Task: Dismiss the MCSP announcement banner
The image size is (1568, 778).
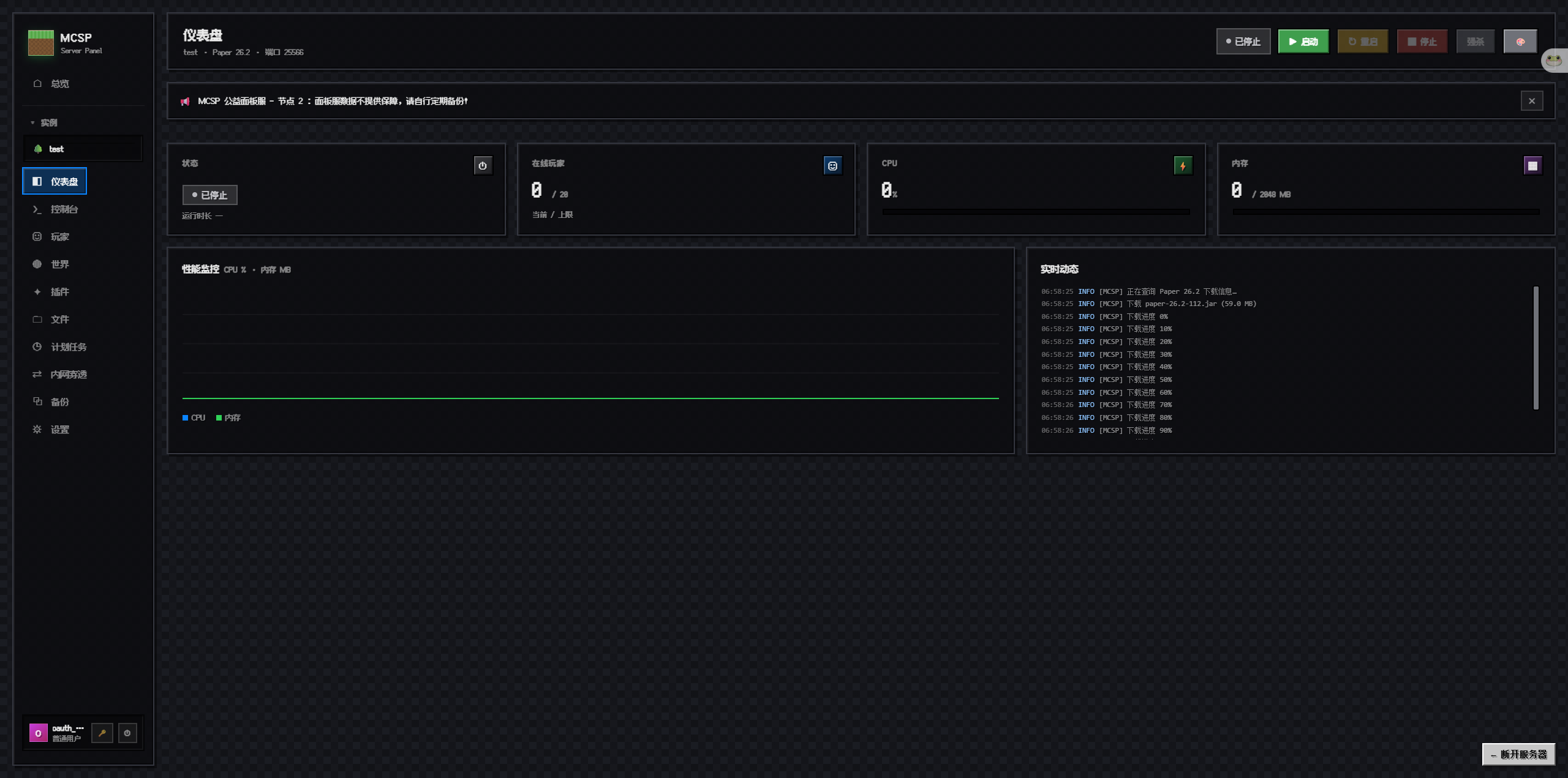Action: pos(1531,101)
